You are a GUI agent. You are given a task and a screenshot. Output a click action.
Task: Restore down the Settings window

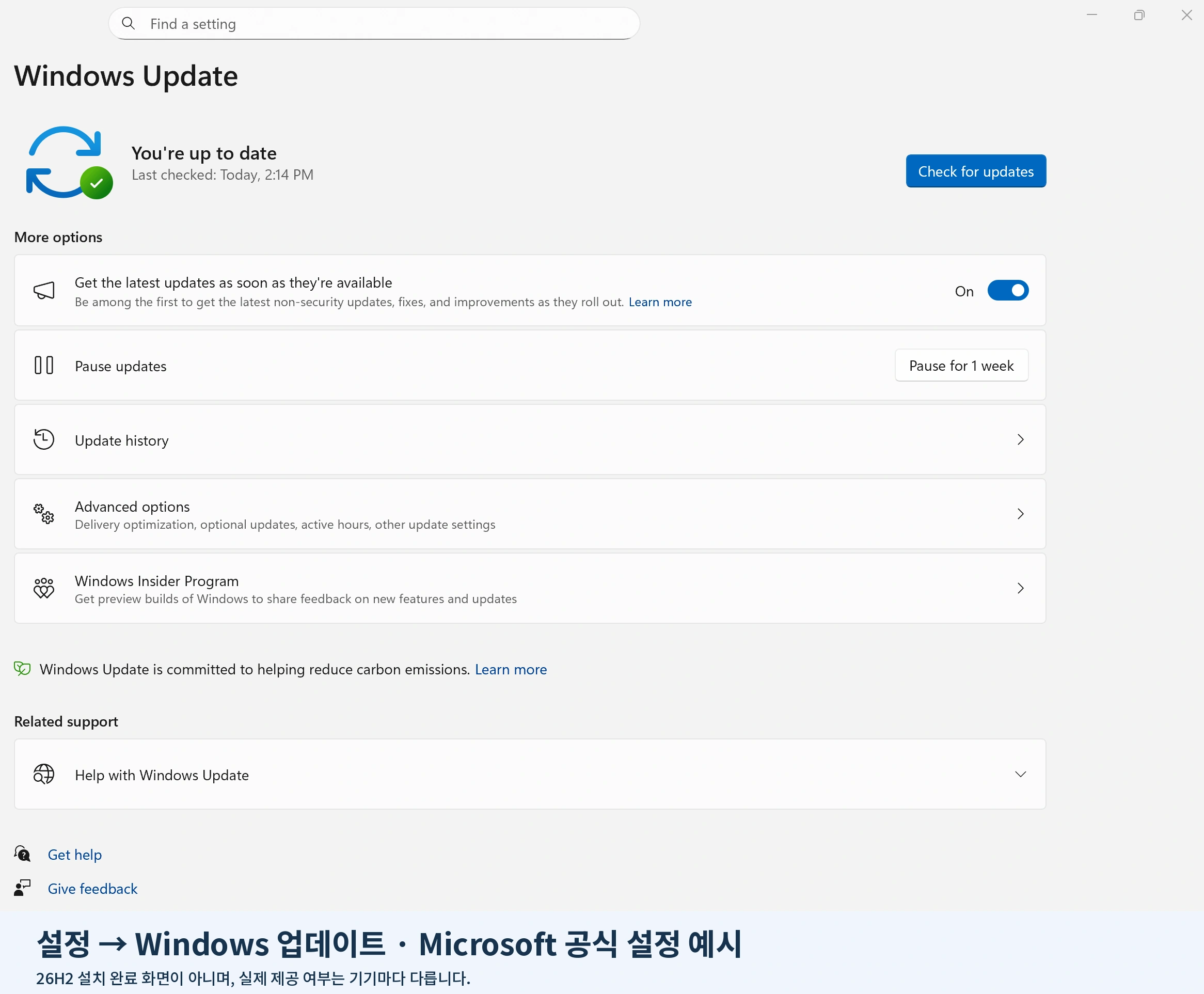click(1139, 15)
